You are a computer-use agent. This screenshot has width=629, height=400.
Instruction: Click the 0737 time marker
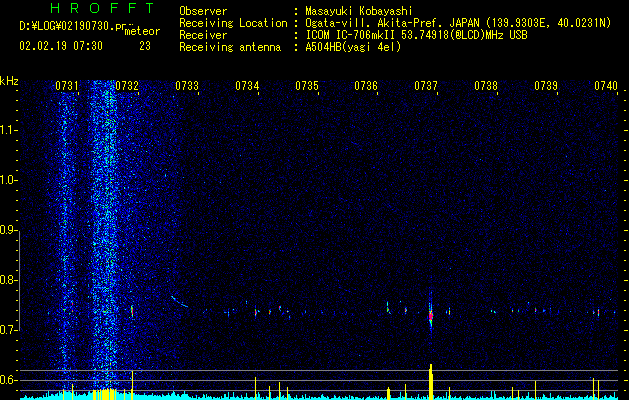426,86
